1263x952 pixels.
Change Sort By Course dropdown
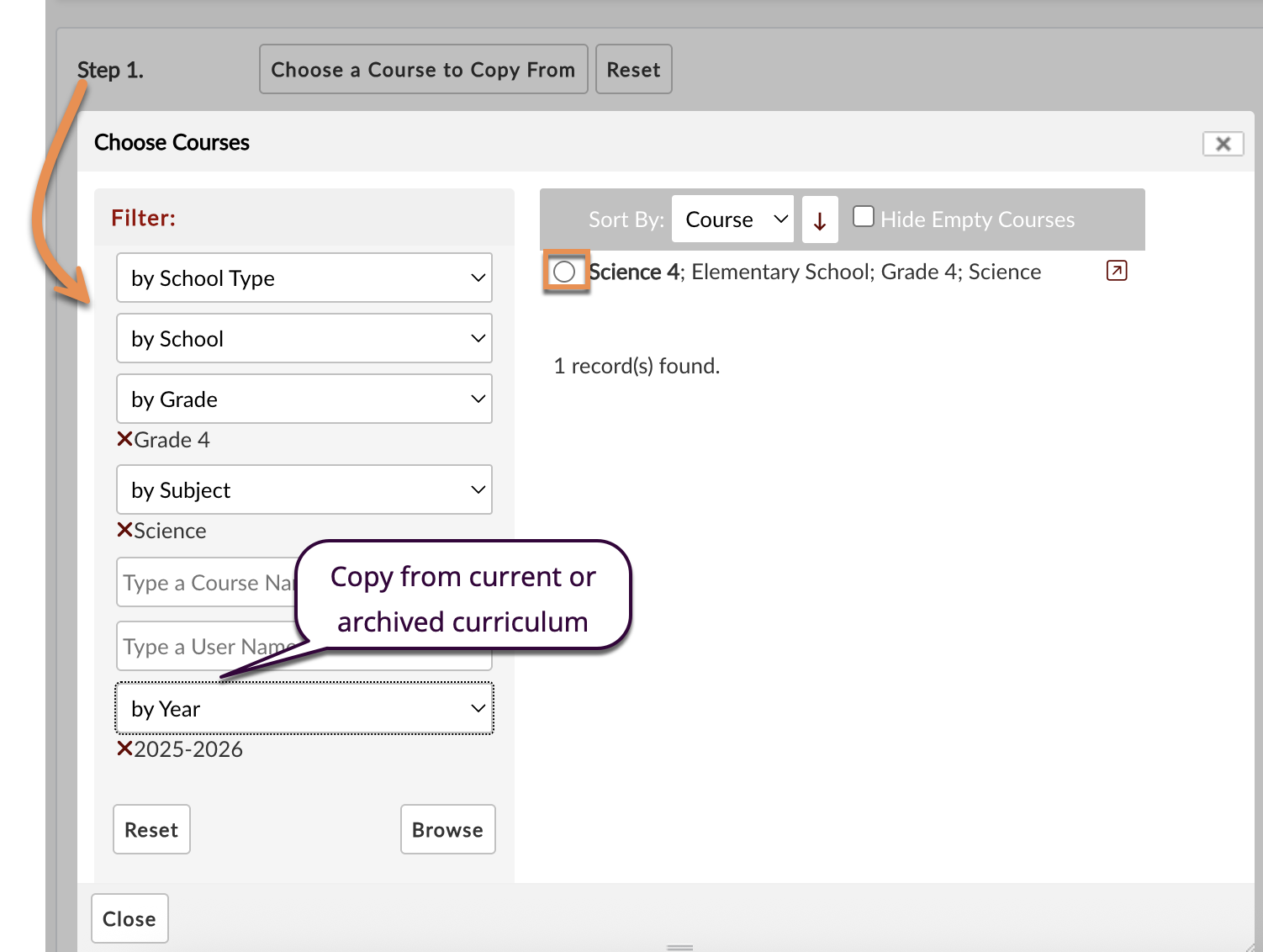pos(732,219)
